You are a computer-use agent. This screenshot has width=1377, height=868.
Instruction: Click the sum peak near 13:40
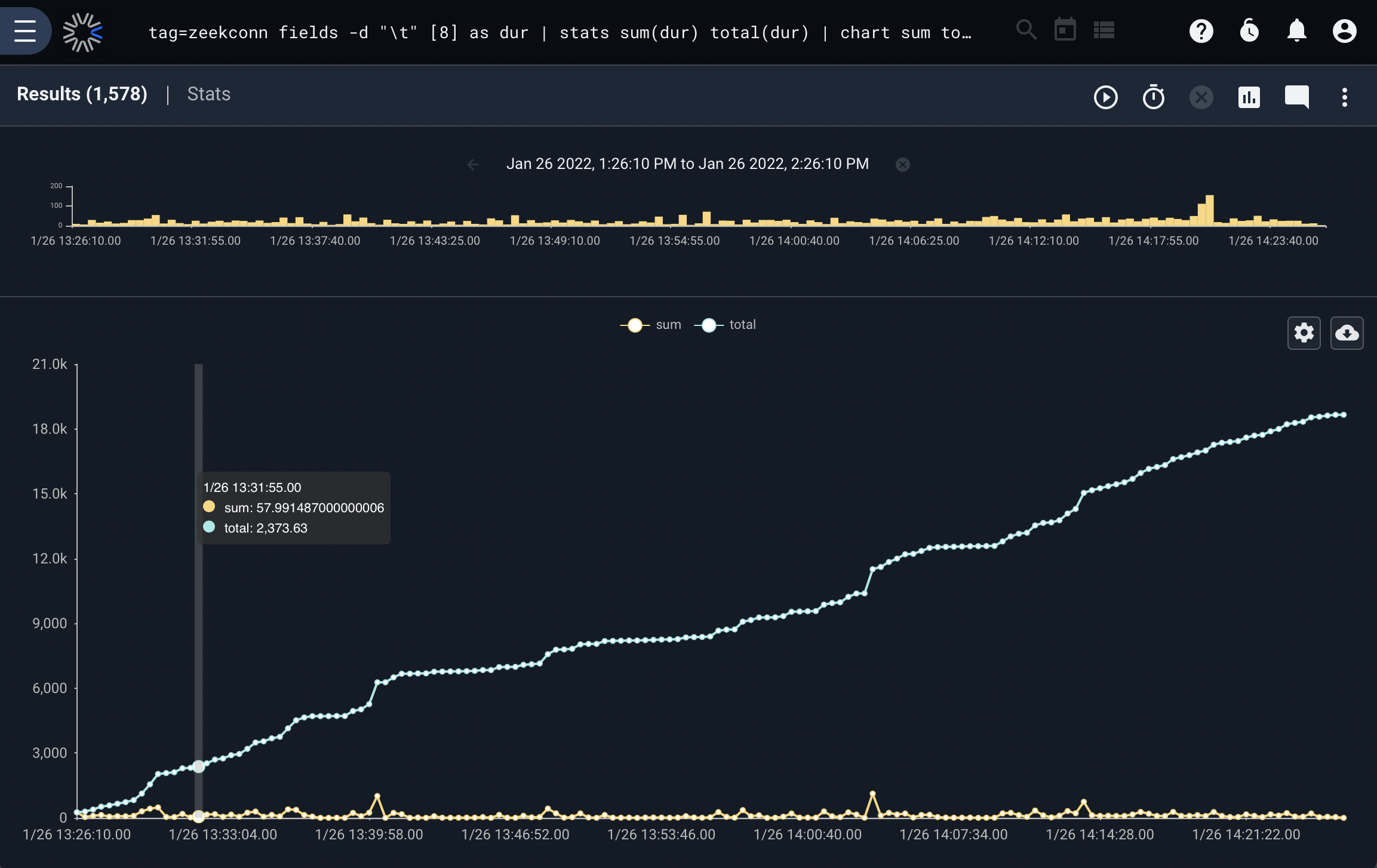click(x=377, y=796)
